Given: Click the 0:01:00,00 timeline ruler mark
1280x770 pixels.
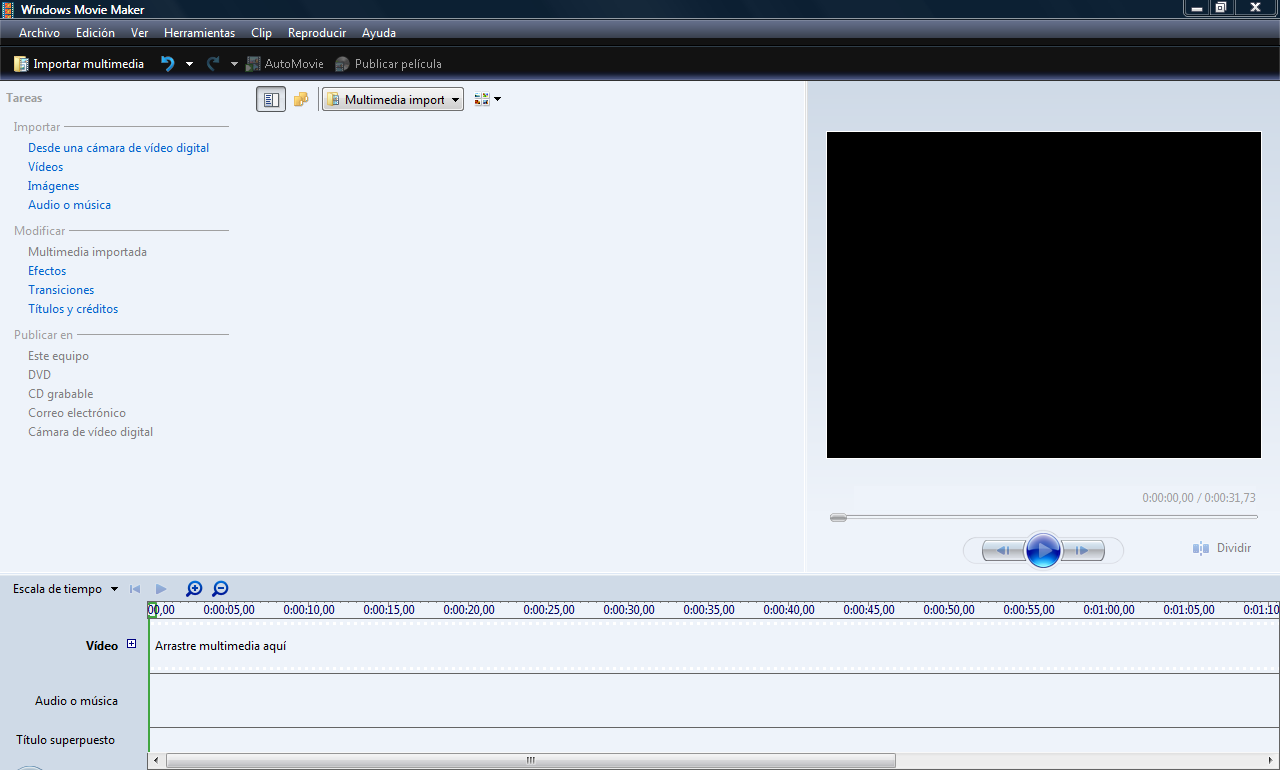Looking at the screenshot, I should pos(1109,609).
